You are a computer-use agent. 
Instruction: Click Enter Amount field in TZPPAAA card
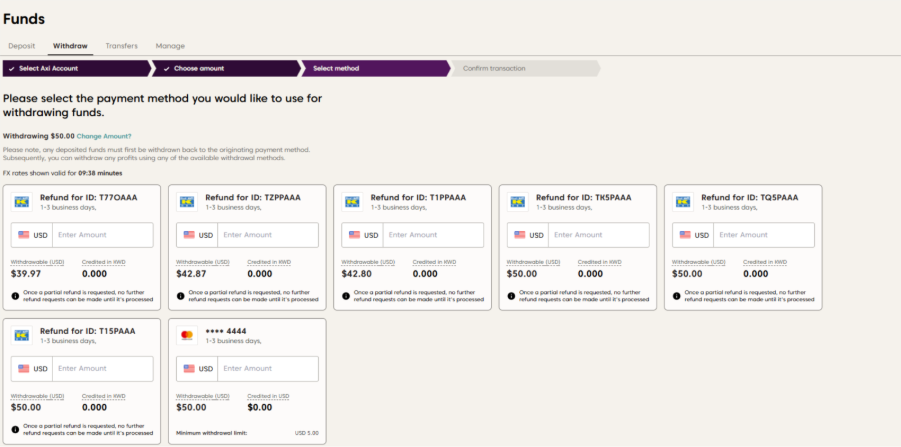click(x=268, y=235)
